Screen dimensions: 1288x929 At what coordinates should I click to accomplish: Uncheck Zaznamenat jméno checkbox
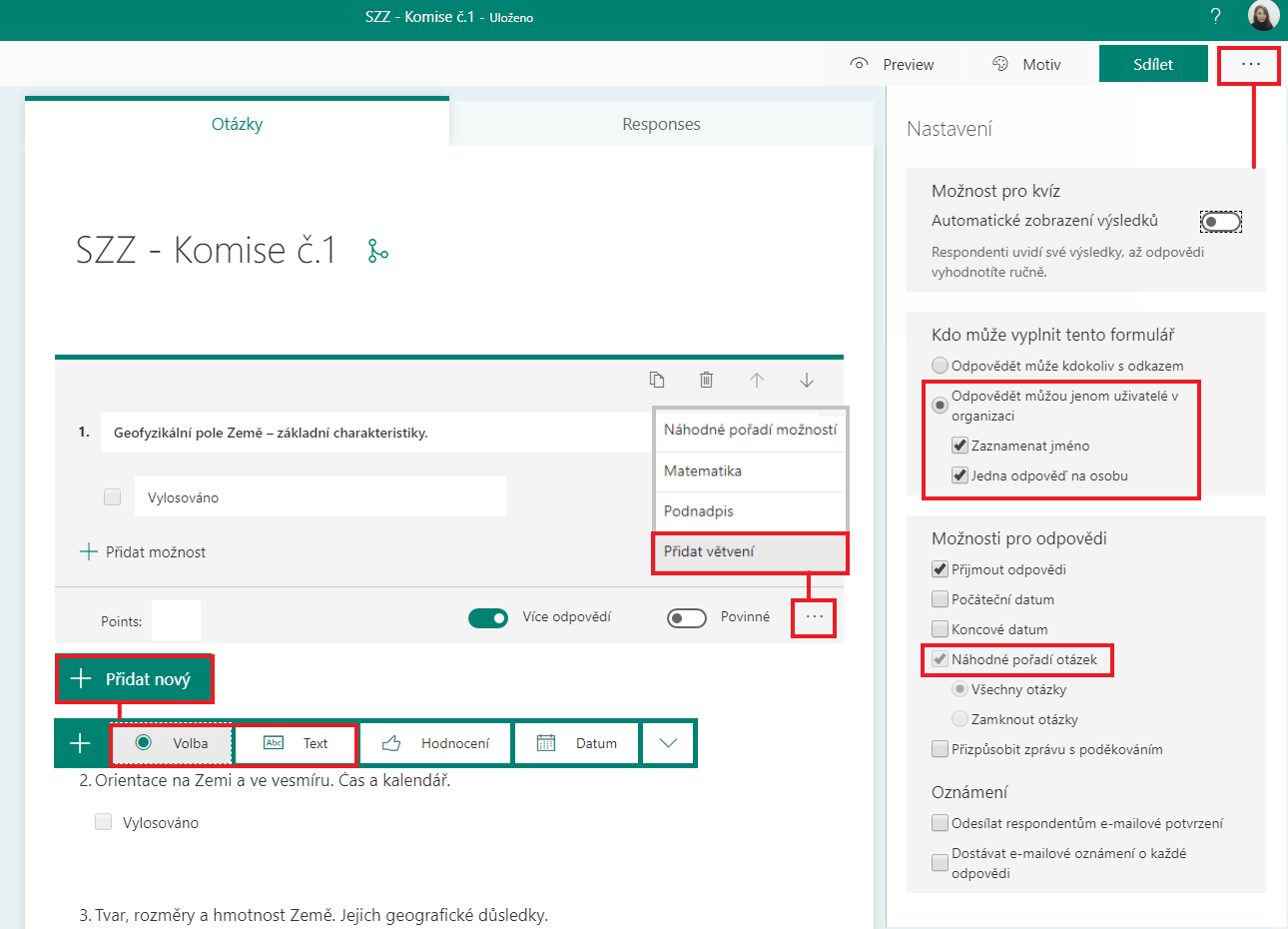[x=960, y=446]
